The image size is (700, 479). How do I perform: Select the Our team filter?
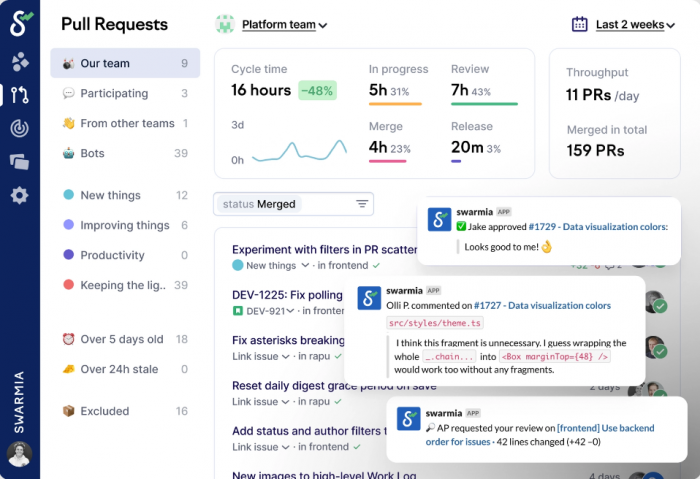[125, 63]
